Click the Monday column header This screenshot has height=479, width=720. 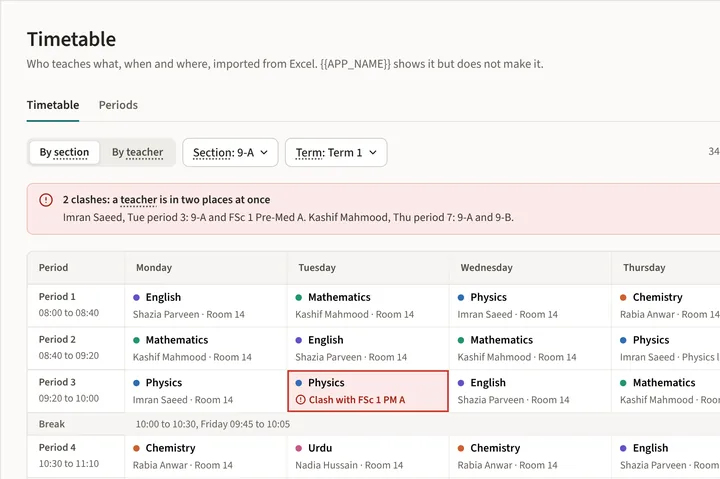click(x=206, y=268)
